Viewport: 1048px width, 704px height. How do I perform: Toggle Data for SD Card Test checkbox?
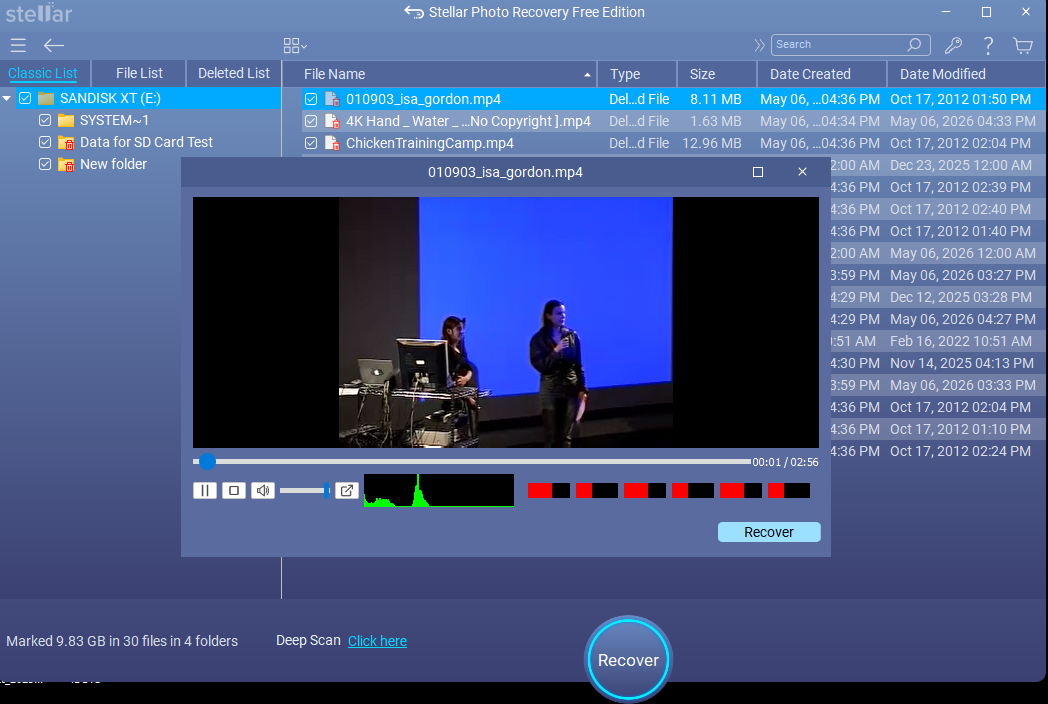click(45, 142)
